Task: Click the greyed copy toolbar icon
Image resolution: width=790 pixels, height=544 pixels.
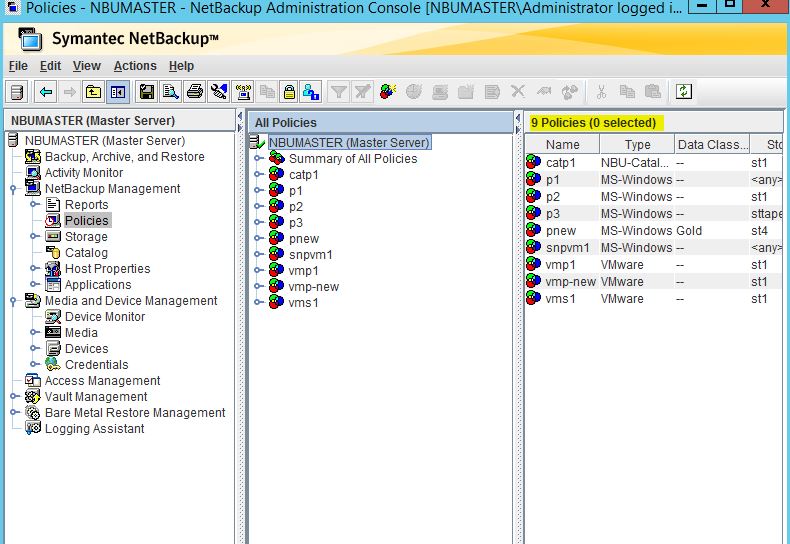Action: click(627, 91)
